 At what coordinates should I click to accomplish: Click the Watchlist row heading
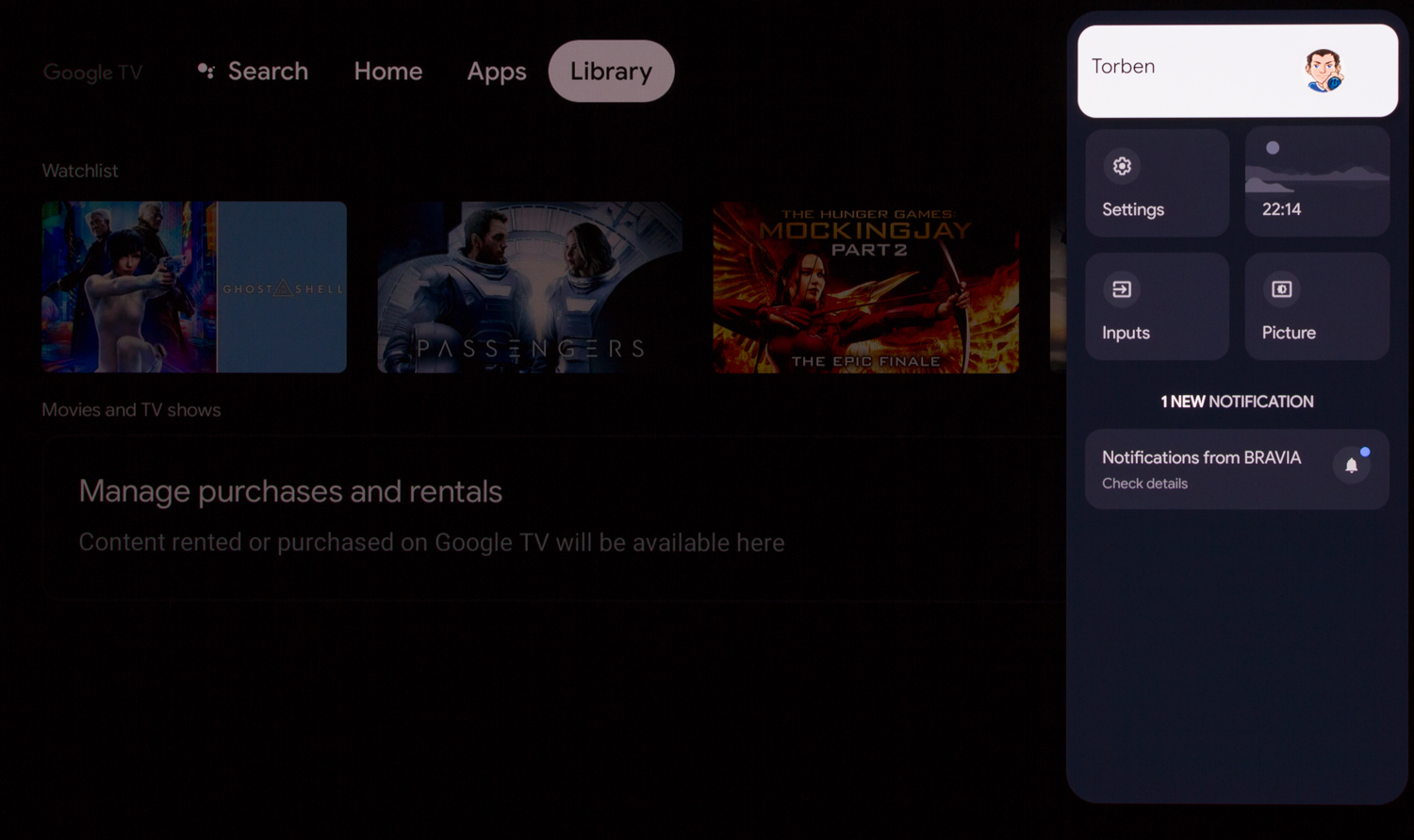click(x=80, y=171)
